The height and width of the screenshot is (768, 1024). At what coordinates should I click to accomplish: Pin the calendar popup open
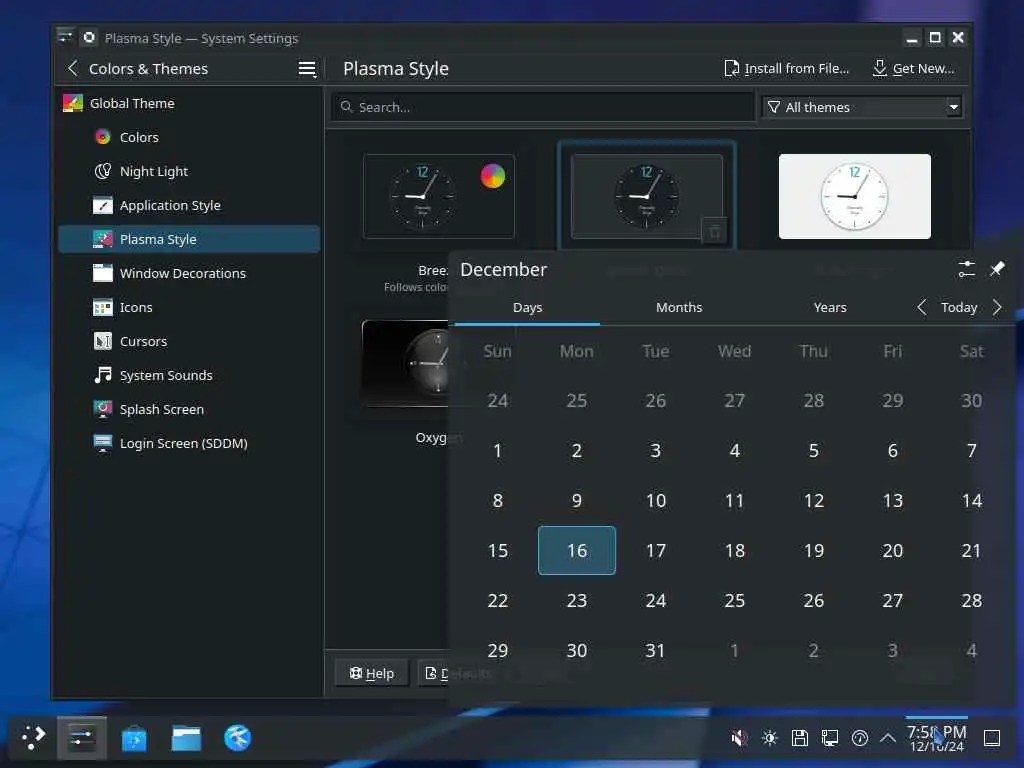click(997, 269)
